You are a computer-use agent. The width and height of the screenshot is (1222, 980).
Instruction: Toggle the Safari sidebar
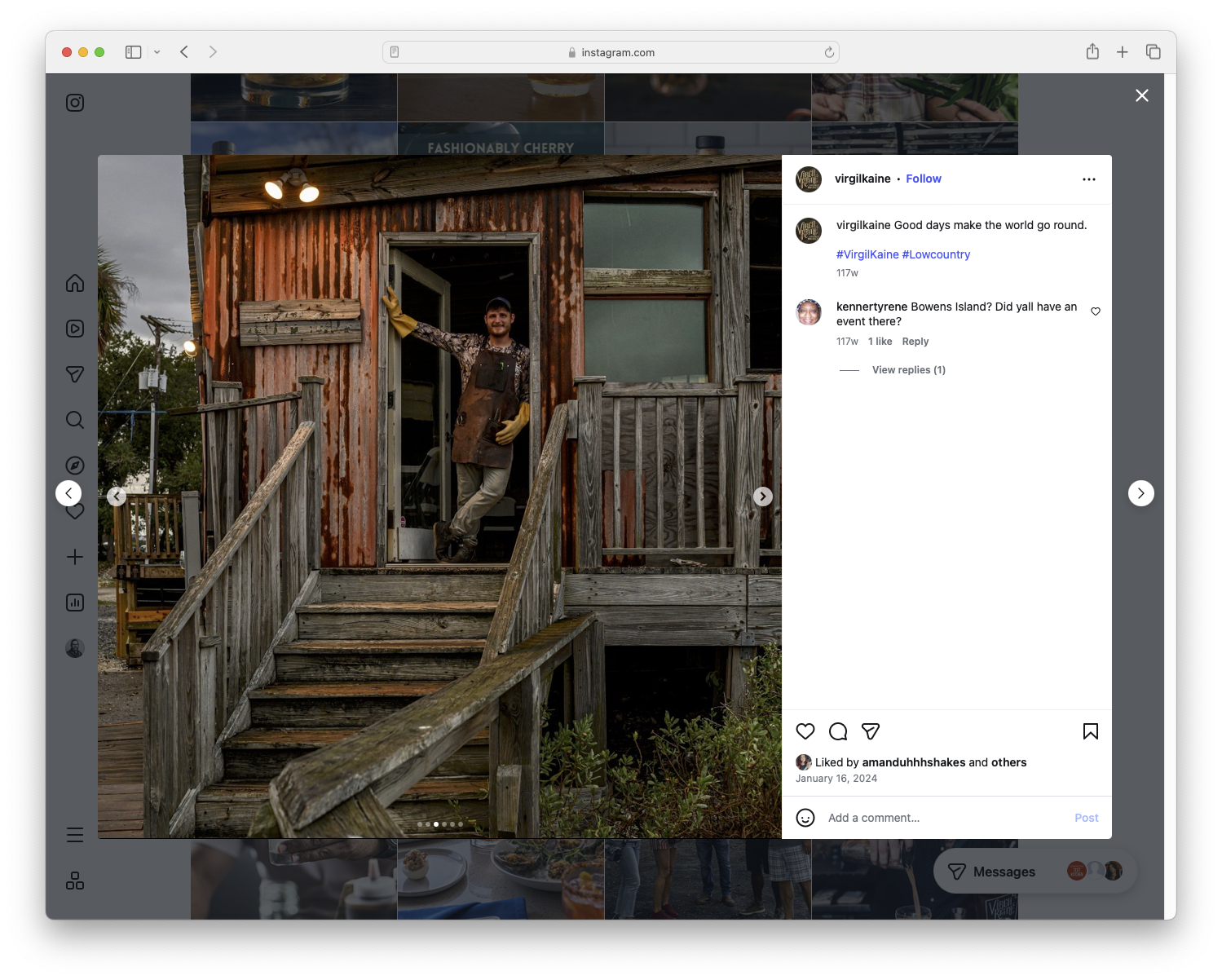coord(134,52)
